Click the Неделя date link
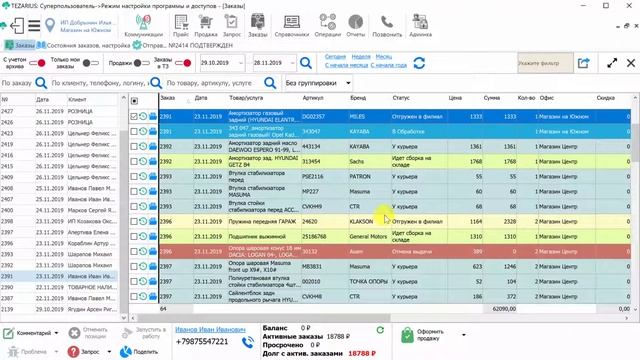The image size is (640, 360). (x=361, y=57)
